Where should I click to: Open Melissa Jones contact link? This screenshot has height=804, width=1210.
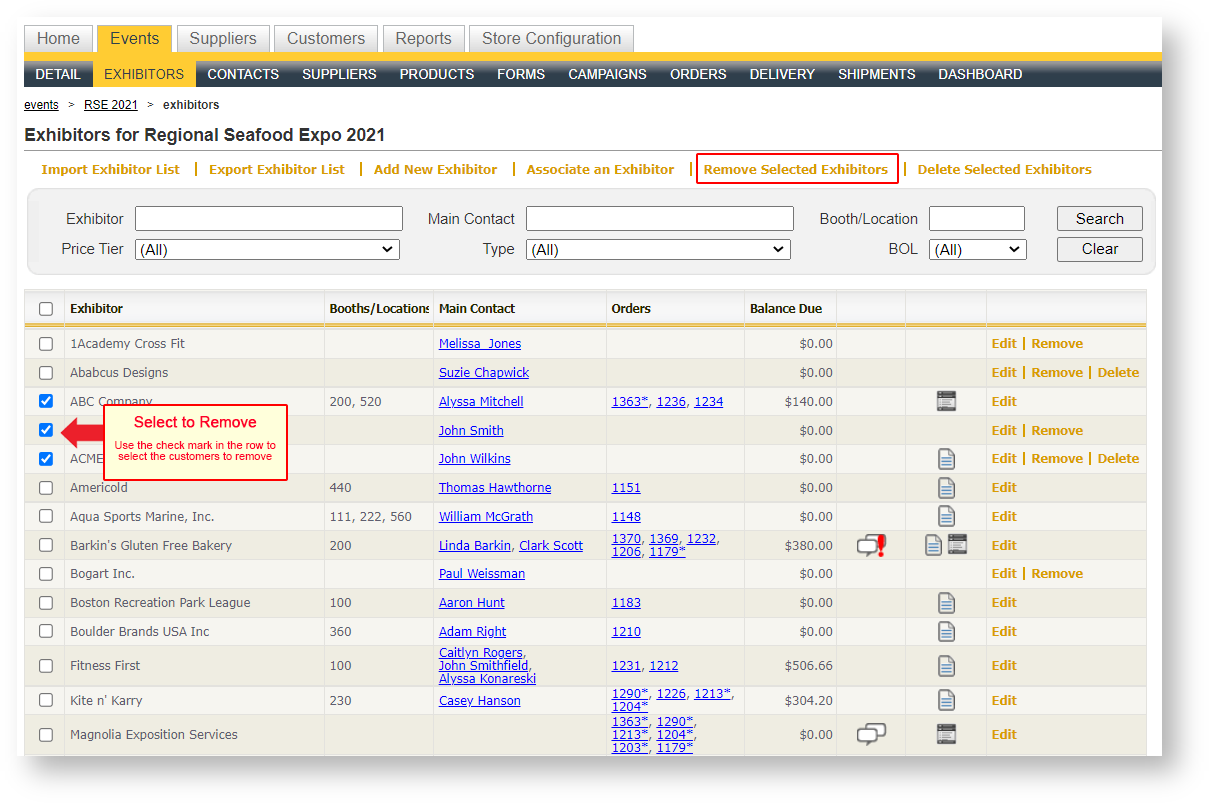tap(480, 344)
